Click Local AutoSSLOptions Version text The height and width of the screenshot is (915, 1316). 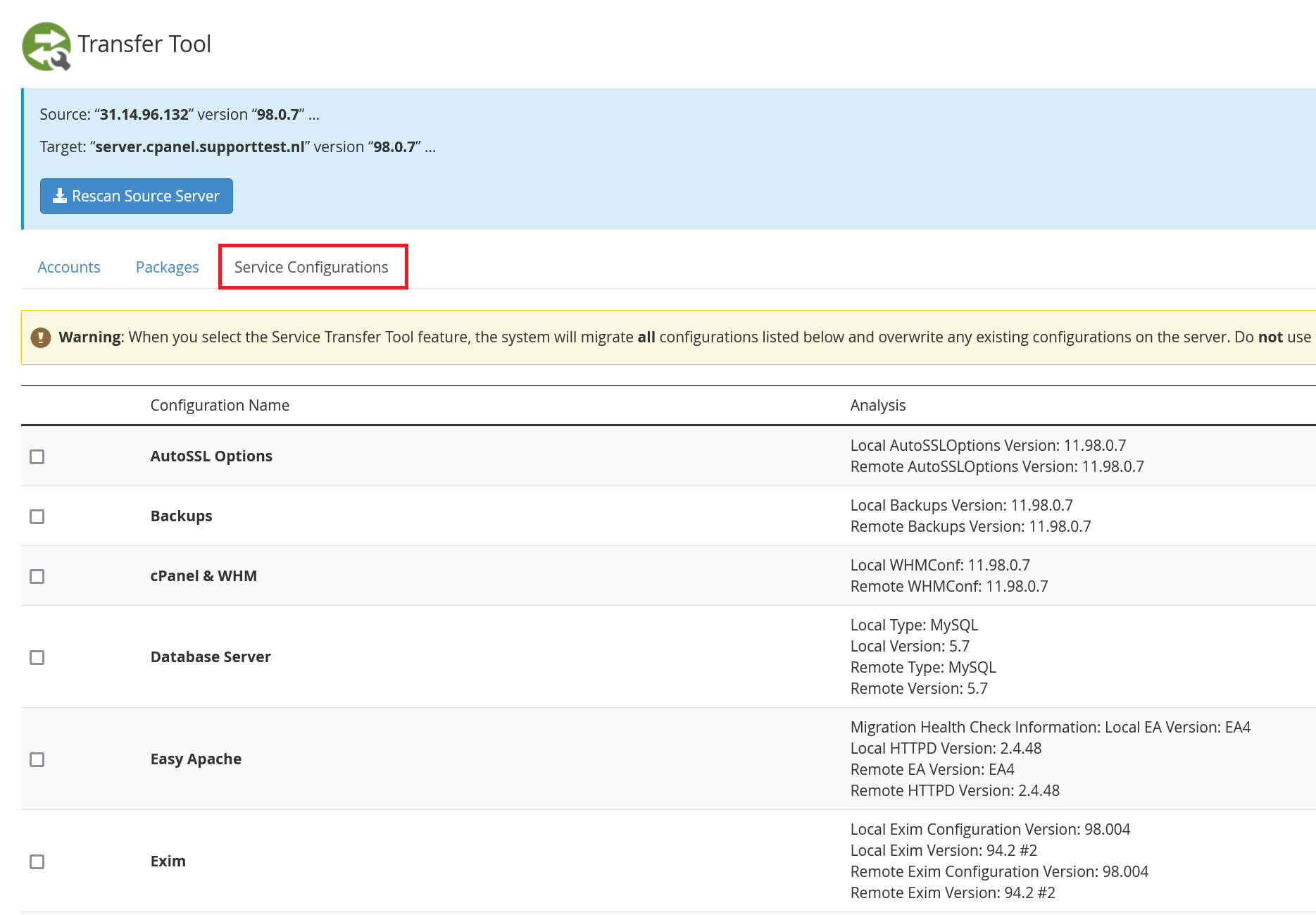989,446
